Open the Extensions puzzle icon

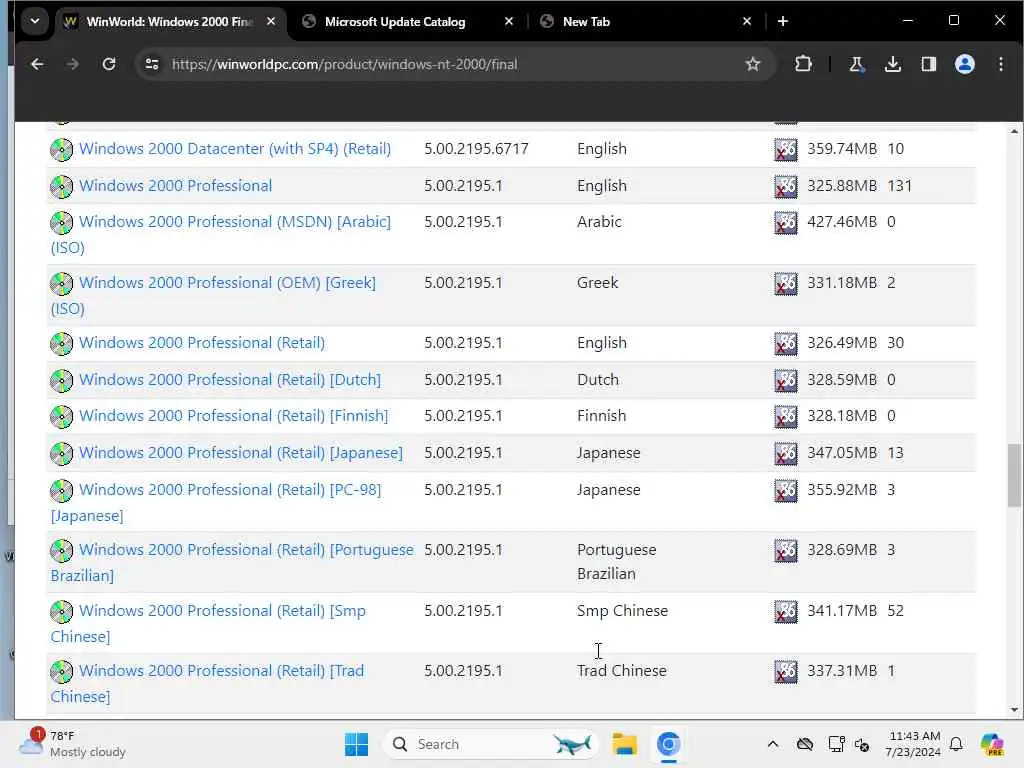(x=803, y=64)
